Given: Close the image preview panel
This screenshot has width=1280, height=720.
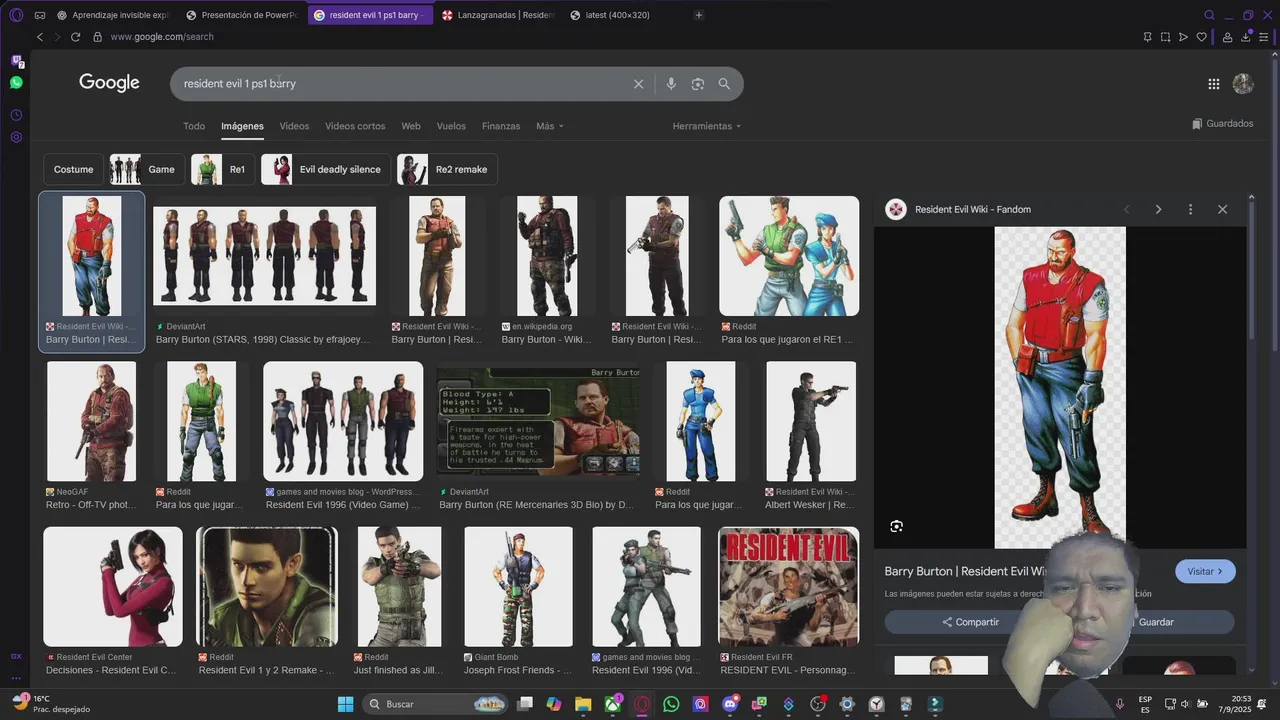Looking at the screenshot, I should pos(1222,209).
